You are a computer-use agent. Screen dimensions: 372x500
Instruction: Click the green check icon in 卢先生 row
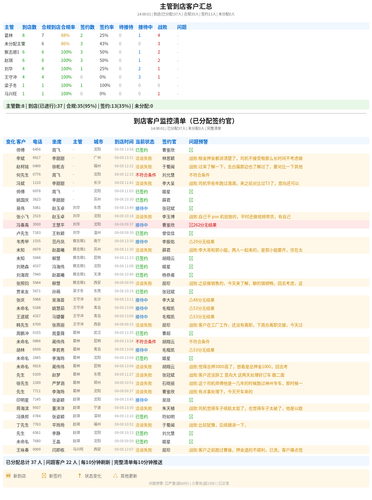click(x=191, y=233)
